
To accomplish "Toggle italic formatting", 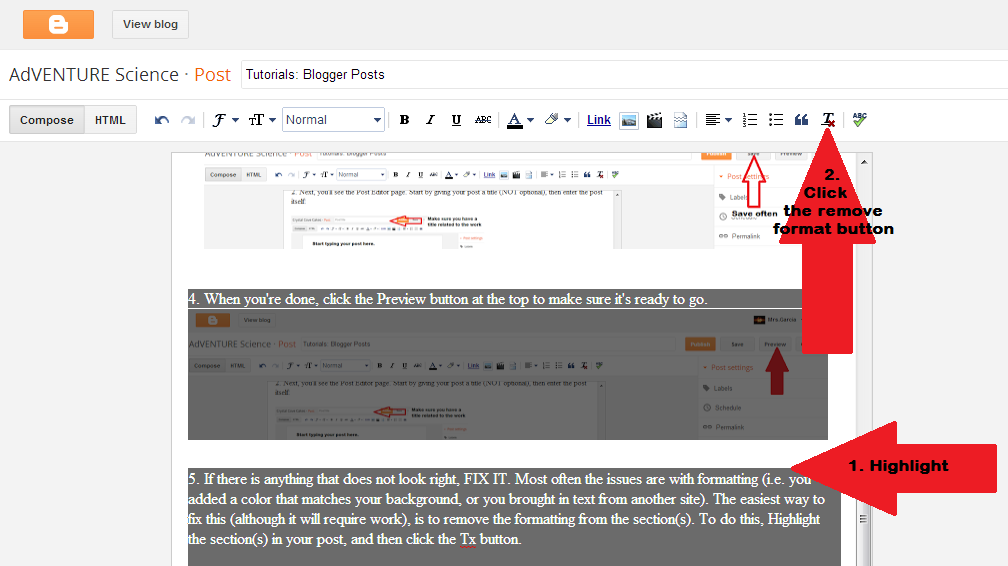I will click(430, 120).
